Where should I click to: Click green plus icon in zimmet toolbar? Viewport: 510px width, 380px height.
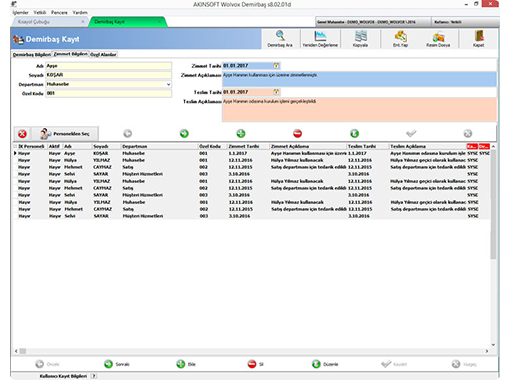pyautogui.click(x=241, y=134)
